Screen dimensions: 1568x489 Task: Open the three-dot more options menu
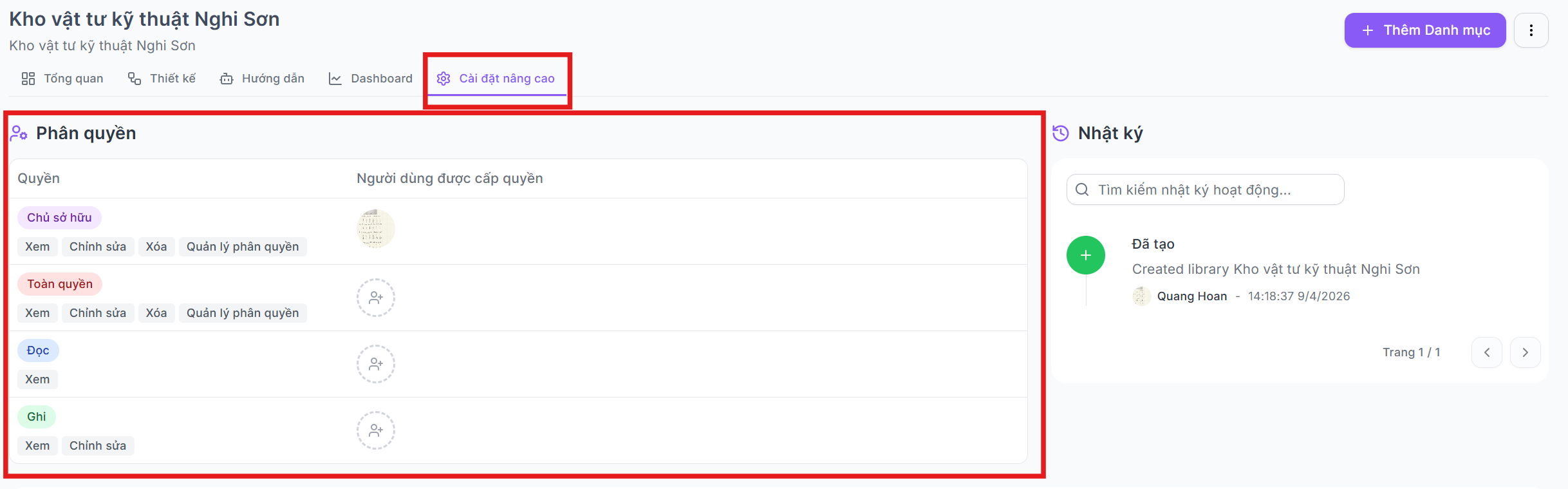[1531, 30]
